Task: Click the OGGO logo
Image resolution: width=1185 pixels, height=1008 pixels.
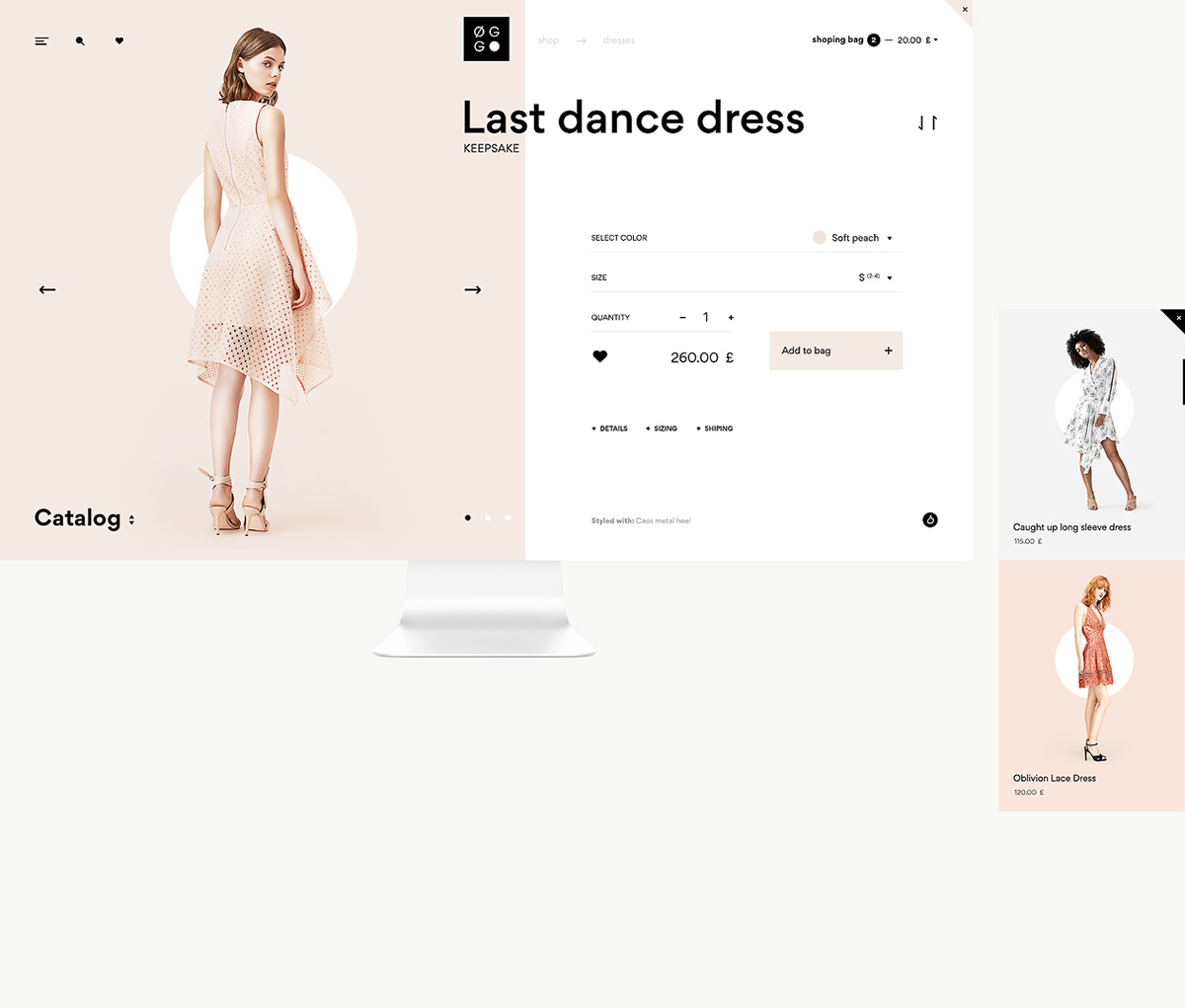Action: (x=486, y=39)
